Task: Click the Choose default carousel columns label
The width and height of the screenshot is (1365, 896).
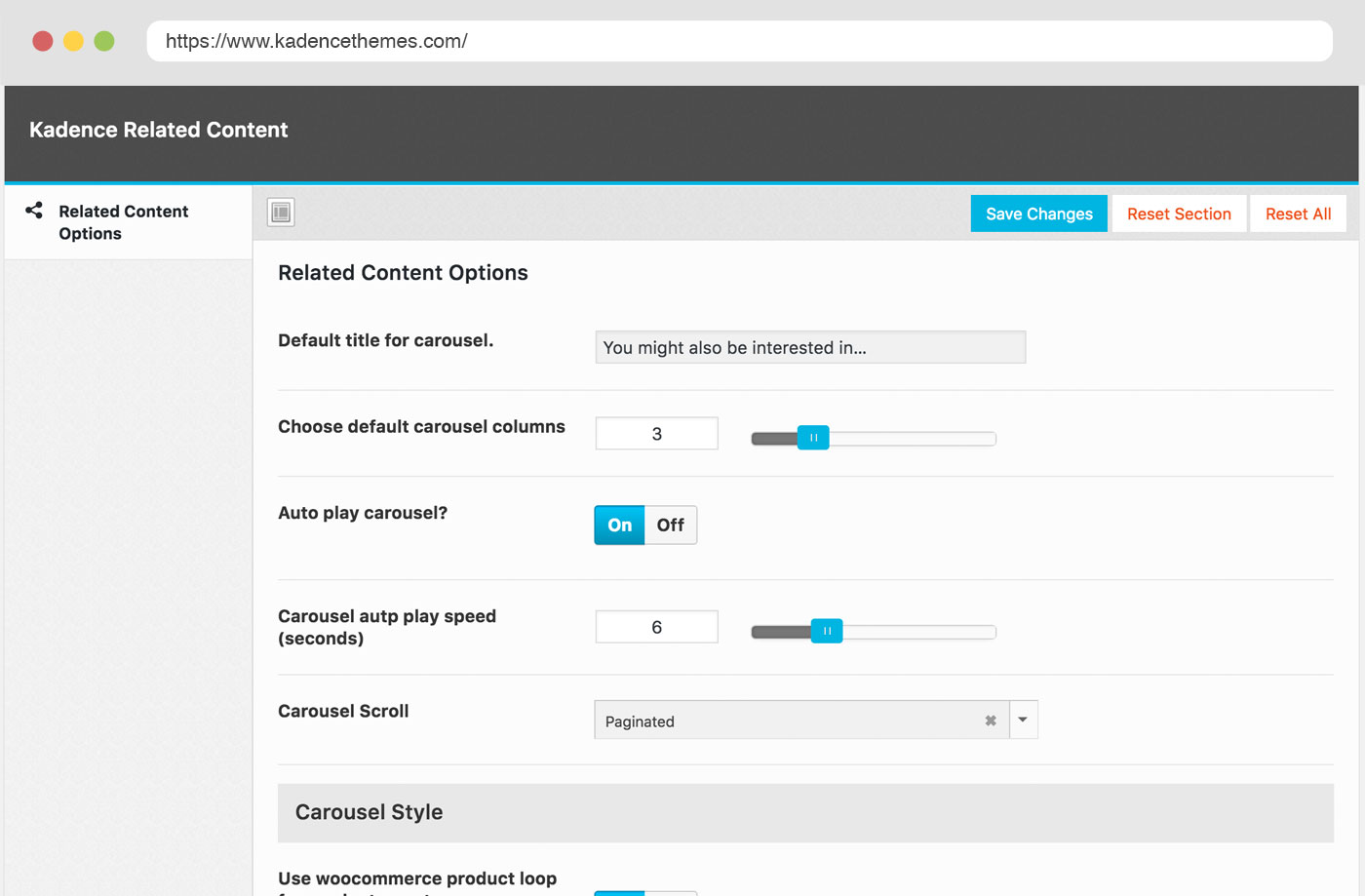Action: click(421, 427)
